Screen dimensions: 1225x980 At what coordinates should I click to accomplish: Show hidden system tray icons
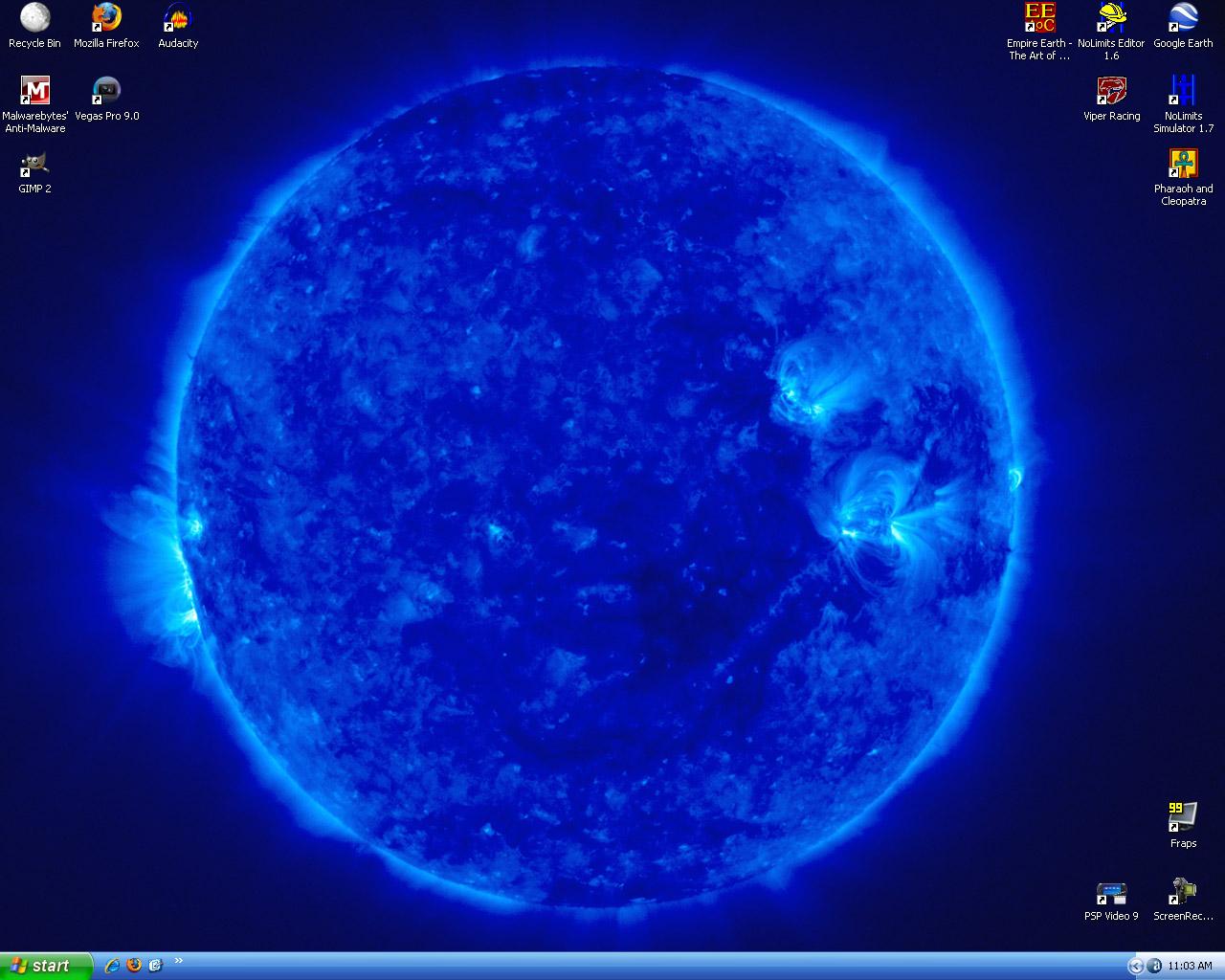1135,967
